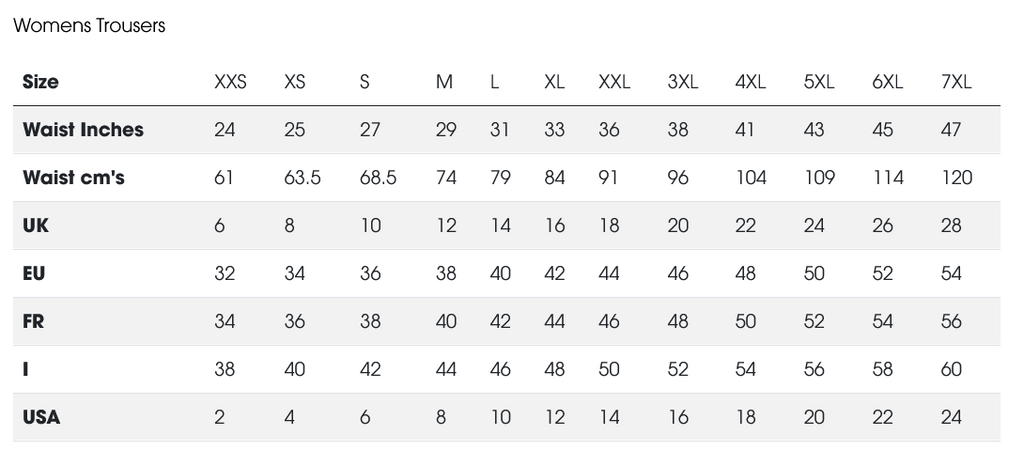Select the XXS size column header
This screenshot has width=1024, height=466.
[230, 82]
